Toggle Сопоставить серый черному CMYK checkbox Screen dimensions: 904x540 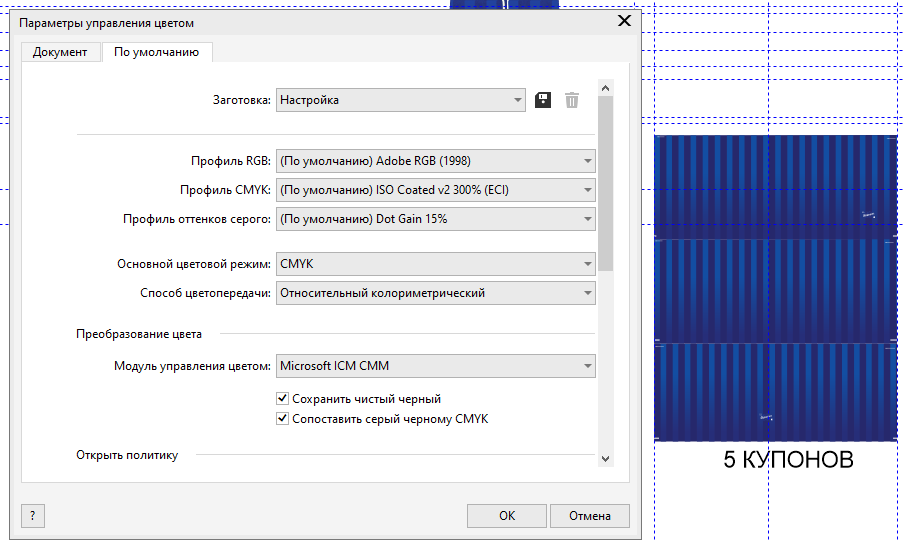(282, 418)
